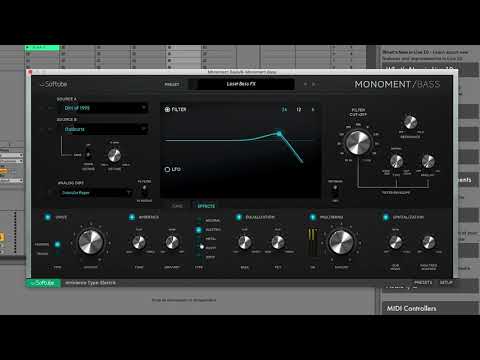The width and height of the screenshot is (480, 360).
Task: Select the LFO view radio button
Action: point(167,169)
